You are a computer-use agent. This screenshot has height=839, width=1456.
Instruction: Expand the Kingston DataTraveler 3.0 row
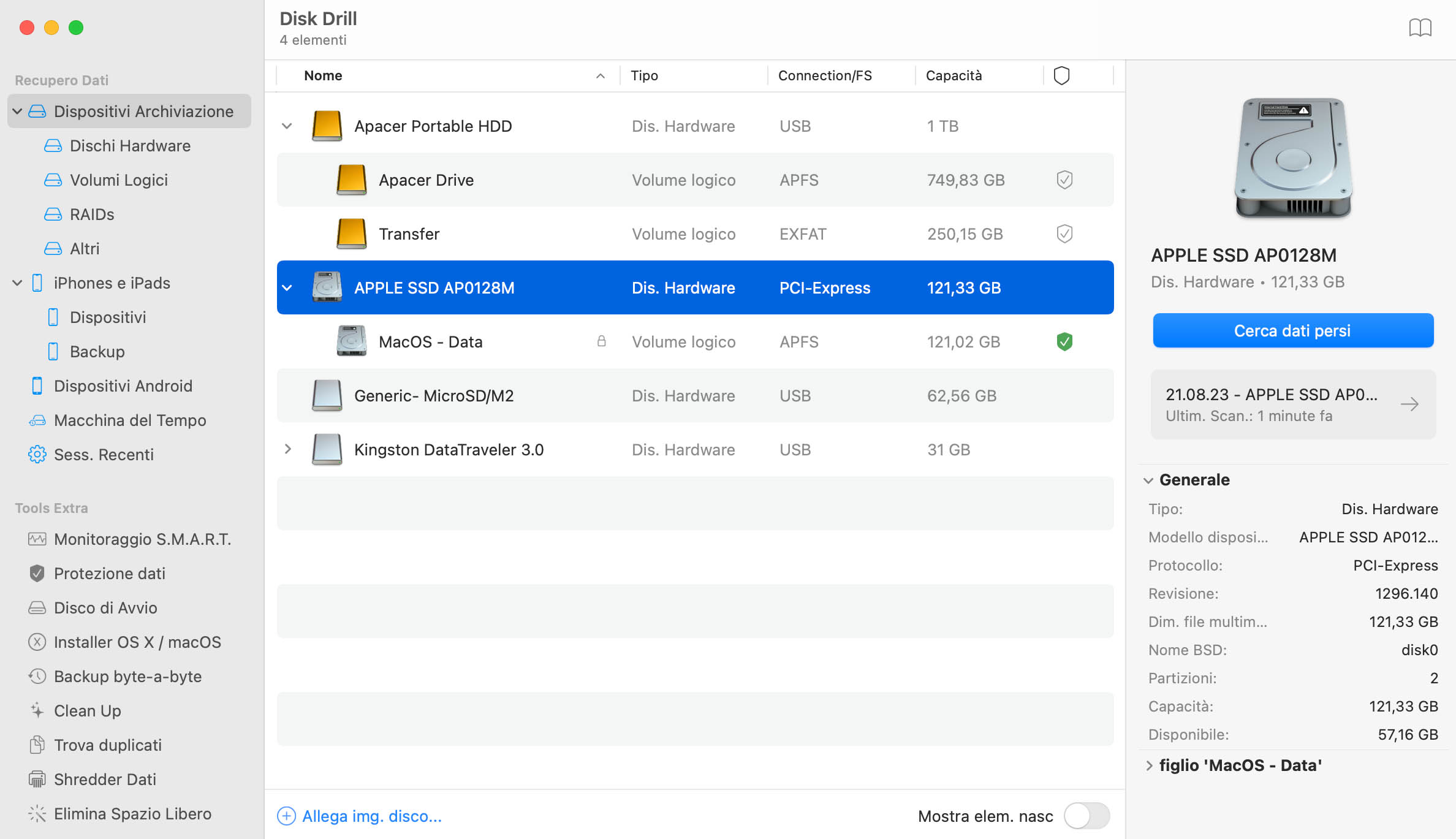(287, 449)
